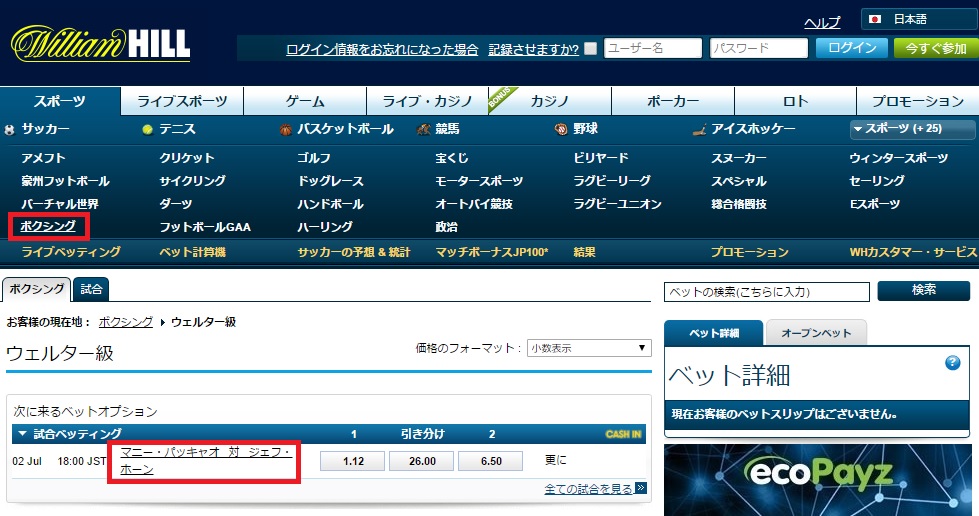Focus the ユーザー名 input field
This screenshot has width=979, height=516.
pos(652,48)
